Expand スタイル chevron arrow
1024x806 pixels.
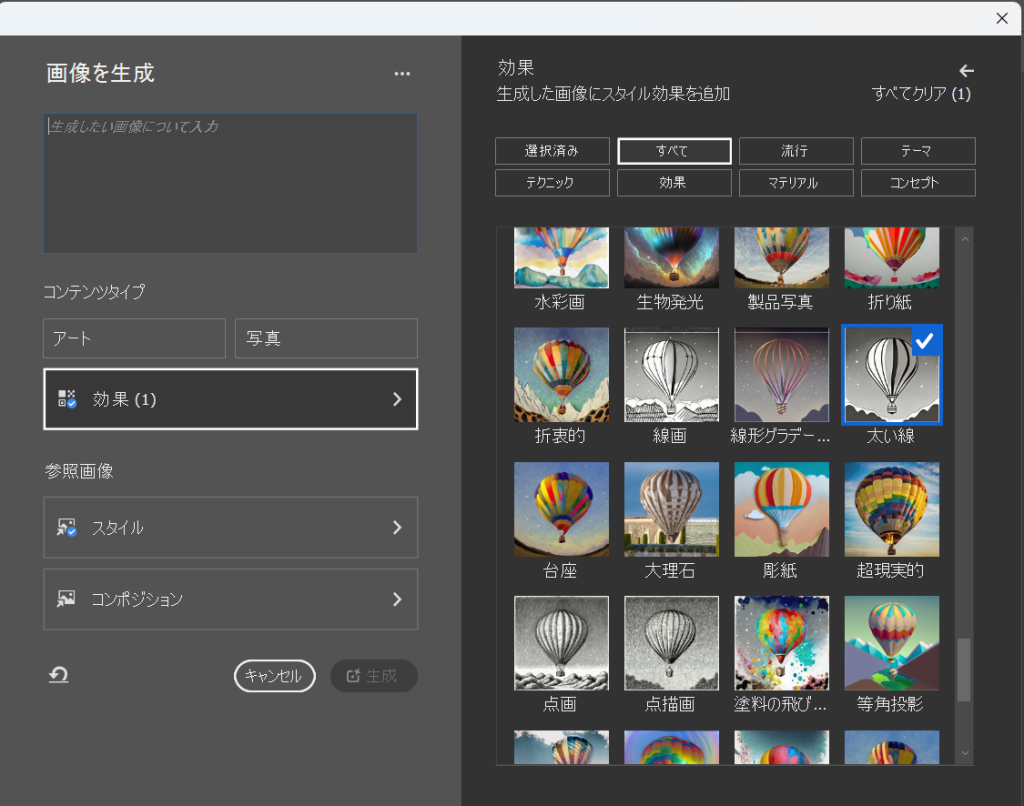[x=397, y=528]
